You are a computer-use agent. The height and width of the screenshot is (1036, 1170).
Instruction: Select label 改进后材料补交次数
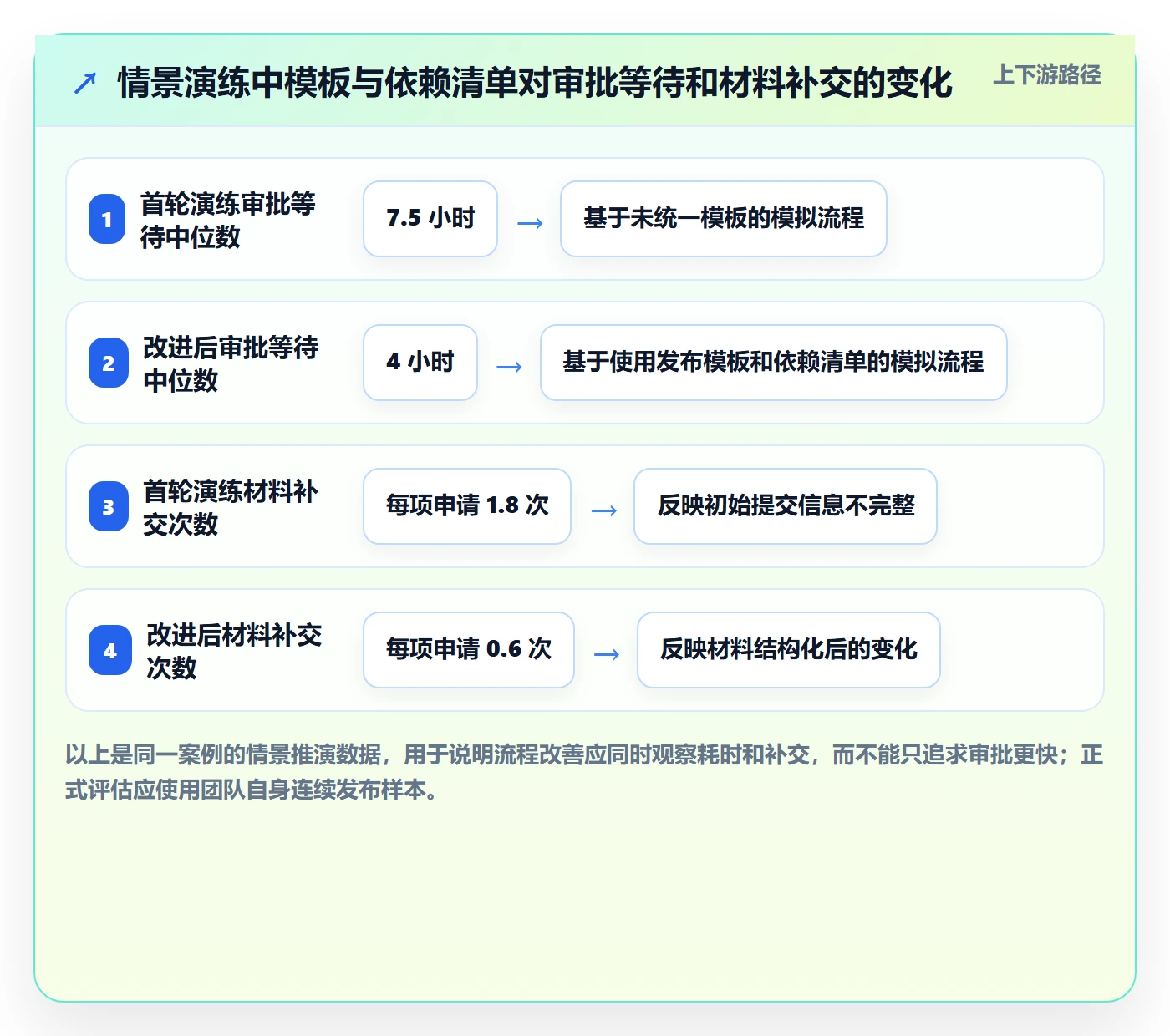coord(234,651)
